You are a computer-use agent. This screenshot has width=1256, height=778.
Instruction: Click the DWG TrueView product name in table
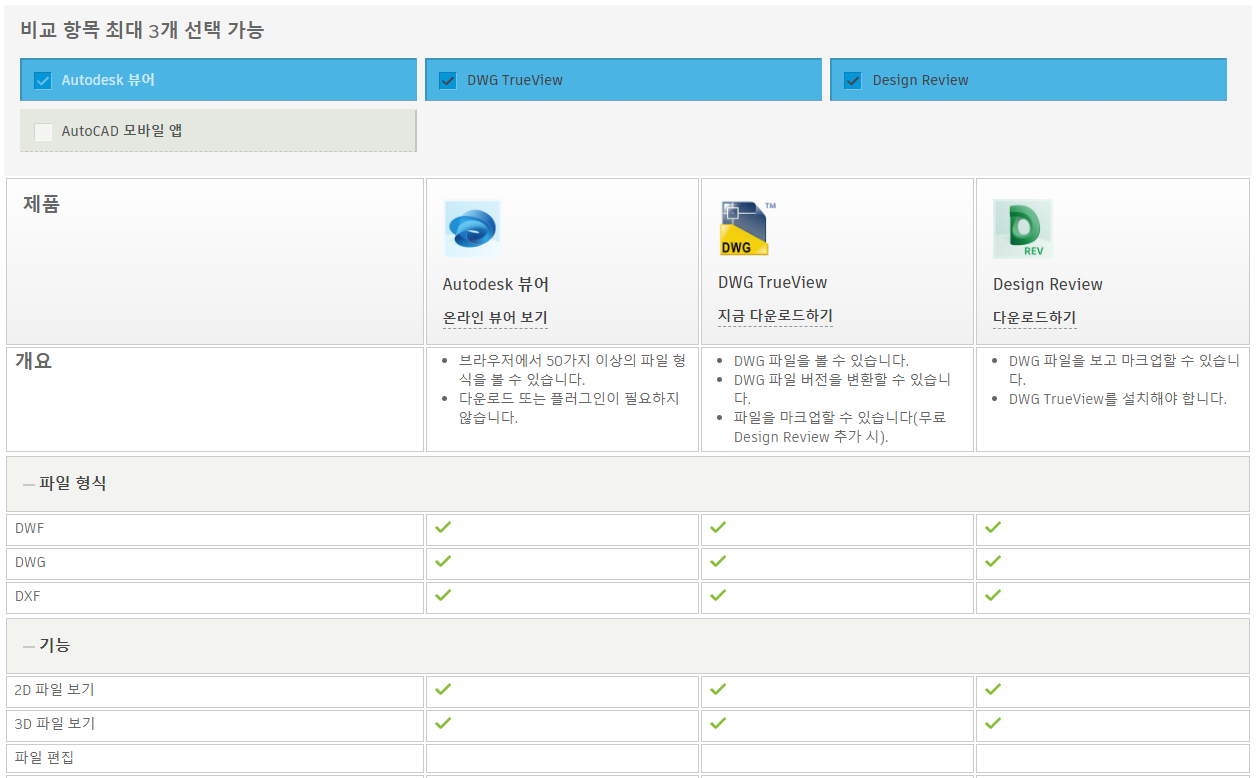[x=773, y=282]
